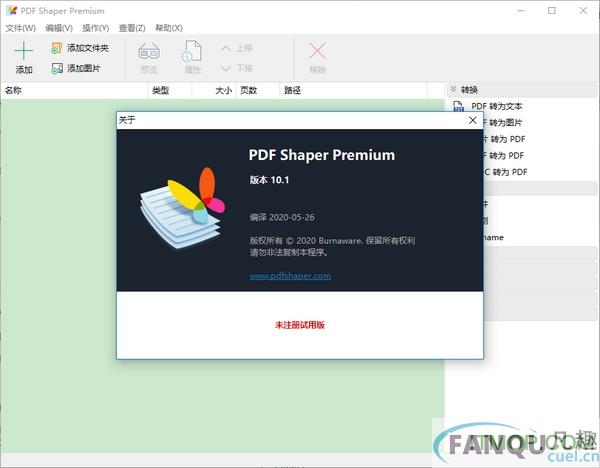This screenshot has height=468, width=600.
Task: Click the glasses Preview toolbar icon
Action: point(149,51)
